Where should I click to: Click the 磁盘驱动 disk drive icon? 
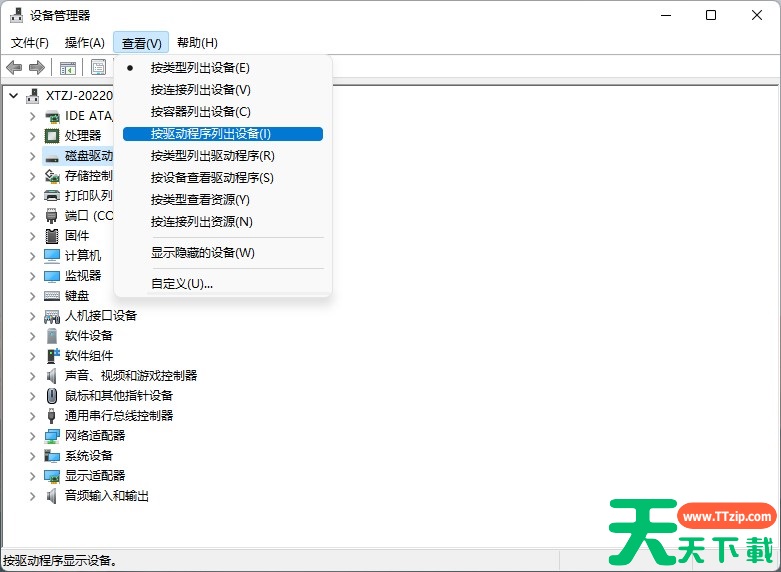tap(52, 156)
